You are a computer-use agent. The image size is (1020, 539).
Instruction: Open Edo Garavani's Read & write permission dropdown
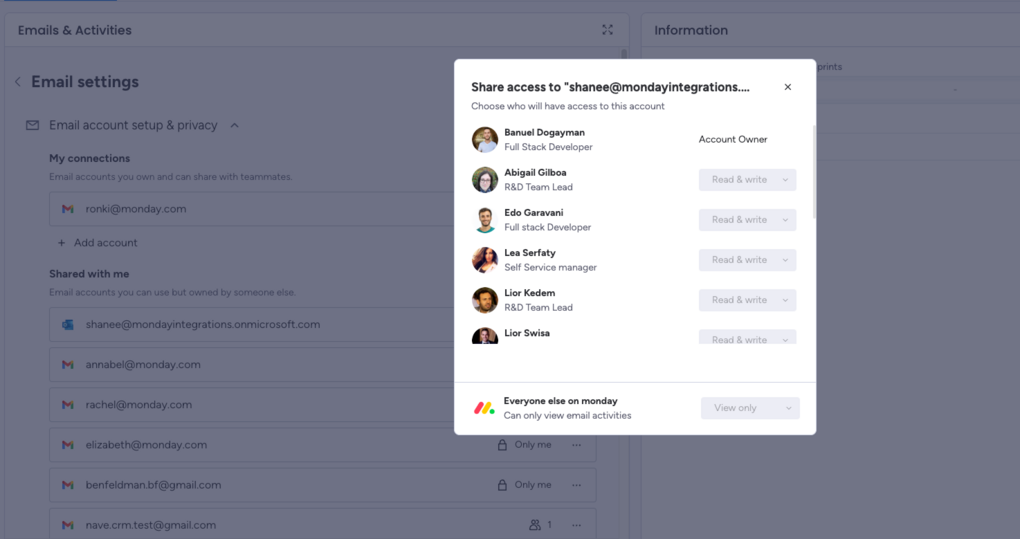[x=747, y=220]
